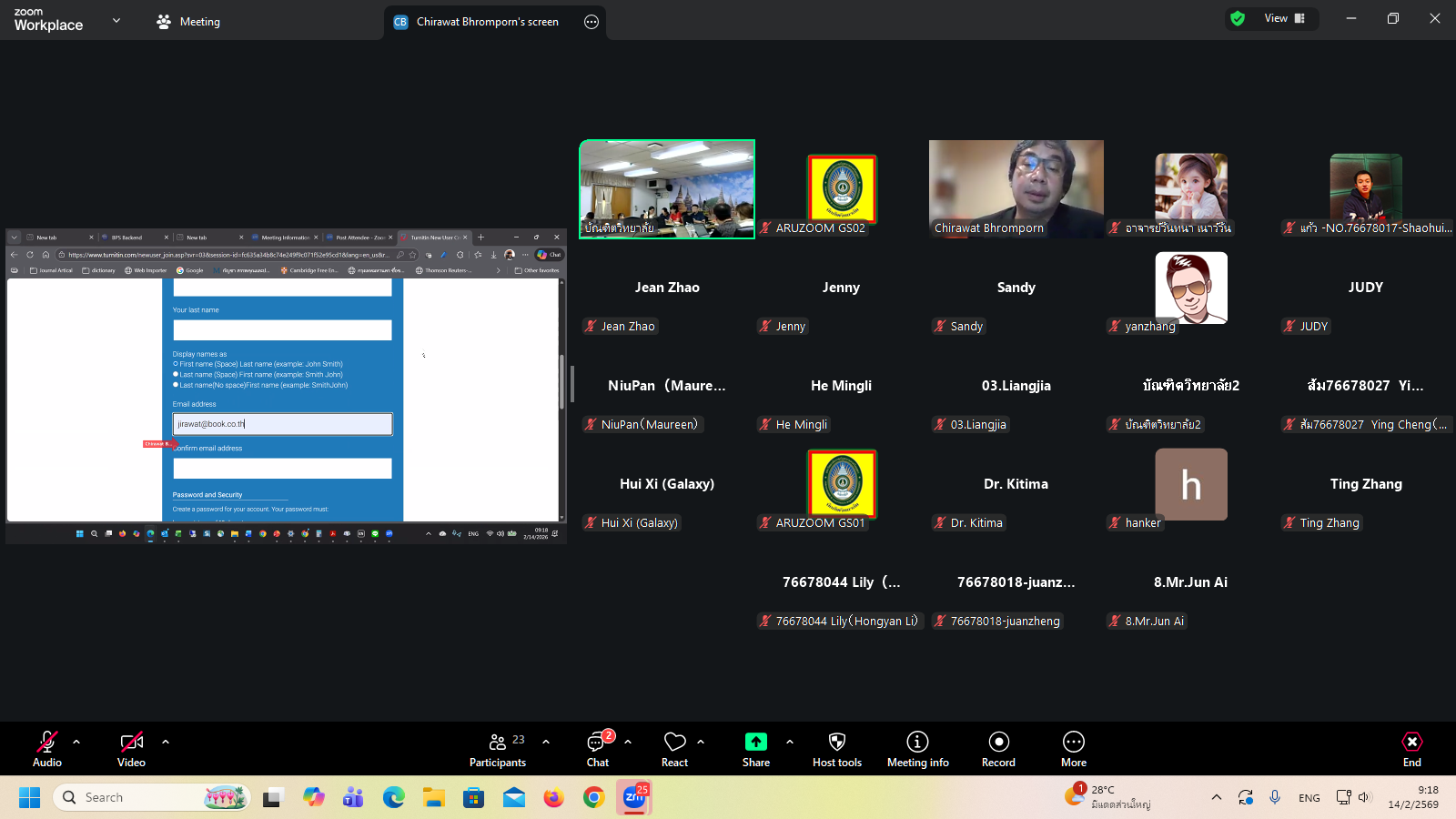This screenshot has height=819, width=1456.
Task: Show Meeting info
Action: (917, 749)
